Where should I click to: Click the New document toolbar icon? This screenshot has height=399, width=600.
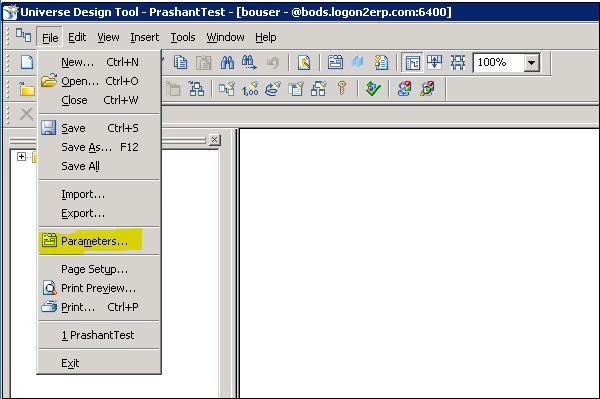pos(27,62)
